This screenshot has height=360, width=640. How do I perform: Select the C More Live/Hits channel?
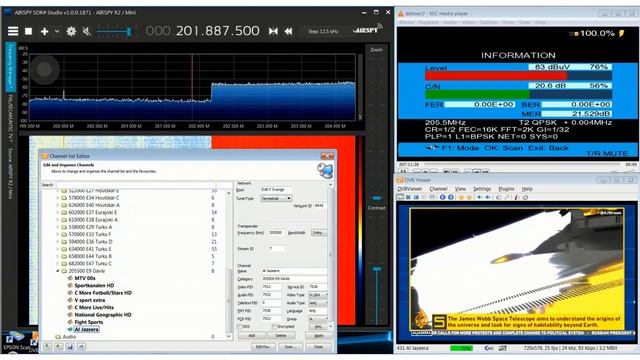point(93,308)
